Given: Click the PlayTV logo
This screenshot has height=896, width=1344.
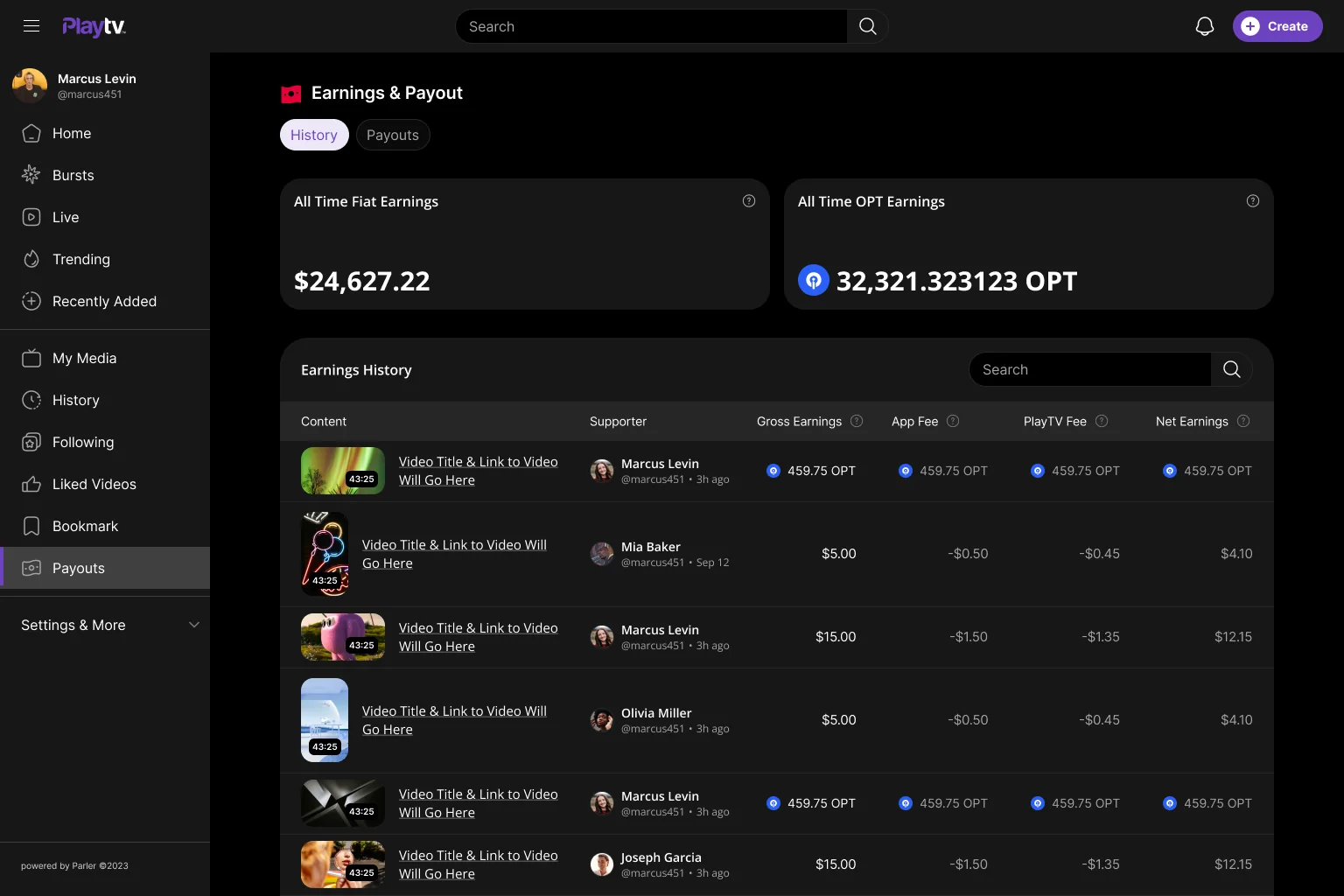Looking at the screenshot, I should (x=94, y=26).
